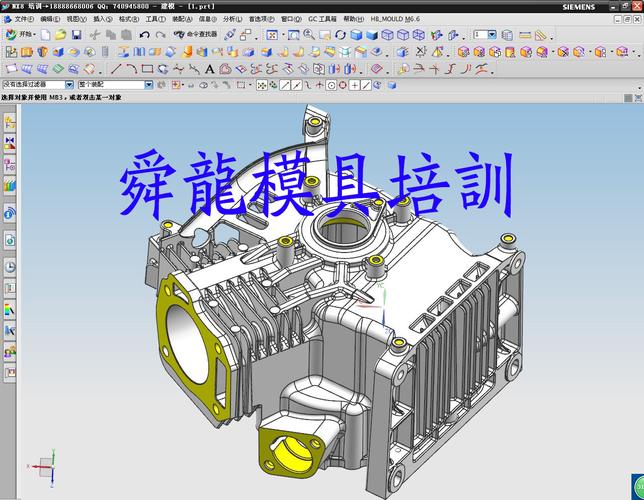Open the 视图(V) View menu
Image resolution: width=644 pixels, height=500 pixels.
tap(76, 19)
